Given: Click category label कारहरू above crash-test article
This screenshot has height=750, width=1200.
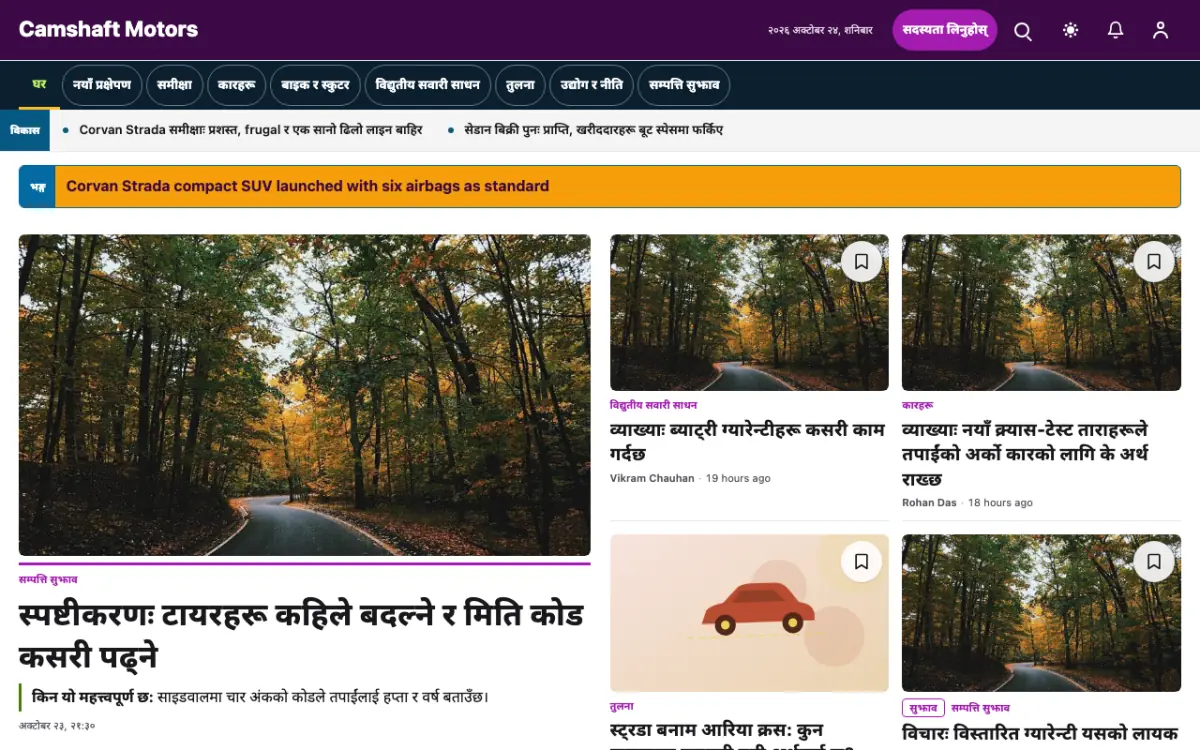Looking at the screenshot, I should 917,405.
